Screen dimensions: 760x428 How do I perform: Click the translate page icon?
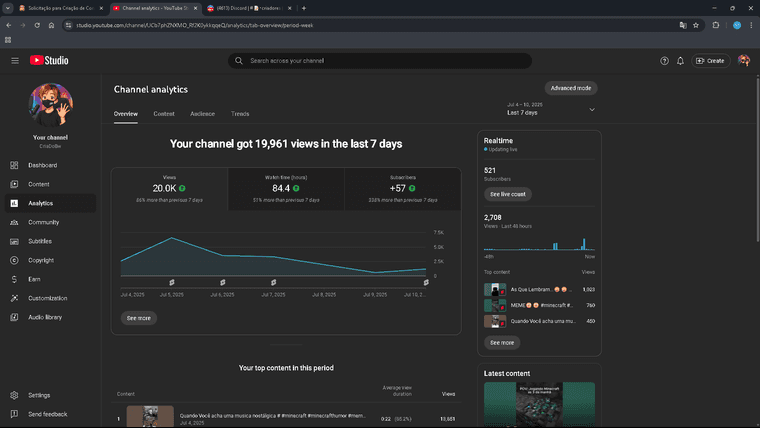click(683, 25)
